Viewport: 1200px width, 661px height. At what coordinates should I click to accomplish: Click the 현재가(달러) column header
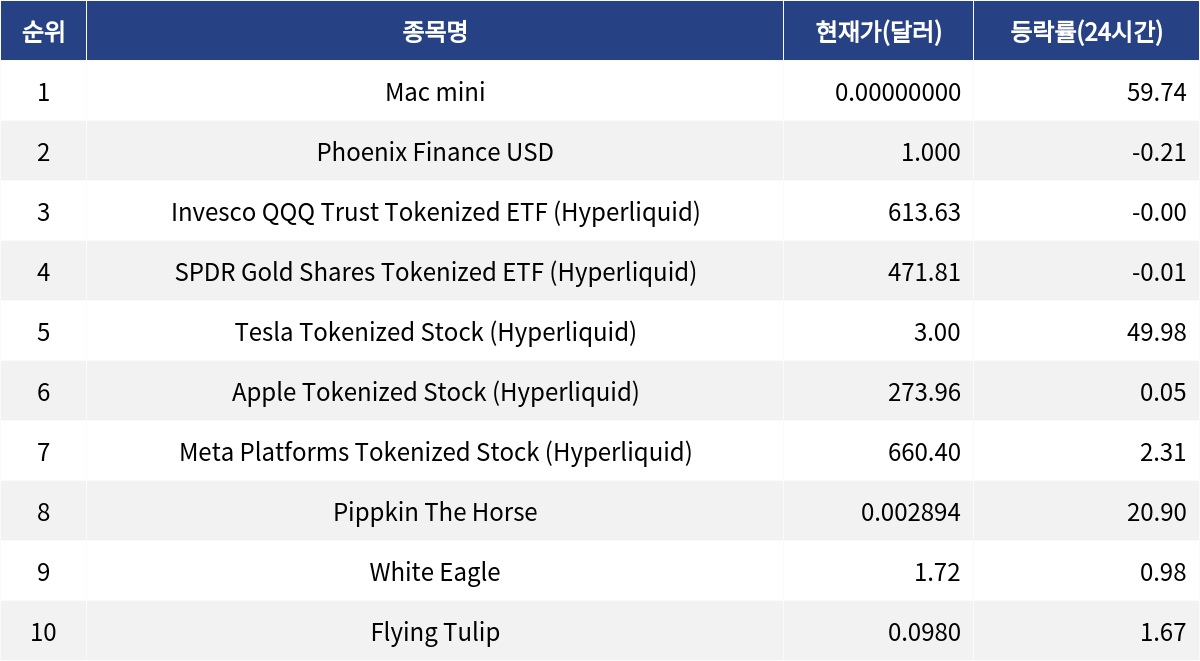coord(878,32)
